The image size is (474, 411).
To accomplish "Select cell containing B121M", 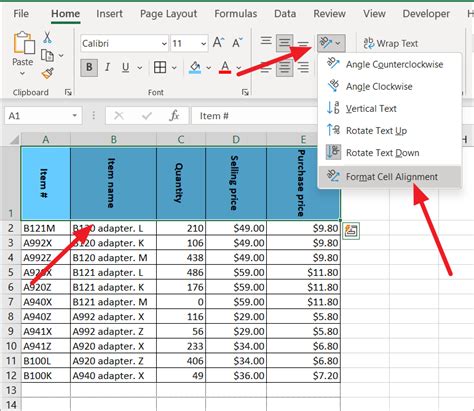I will tap(46, 228).
